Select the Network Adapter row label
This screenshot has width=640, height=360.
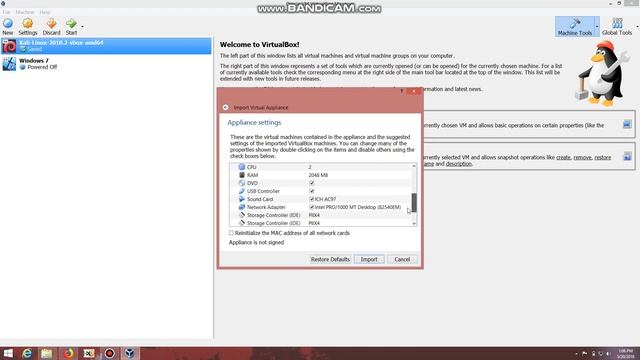[266, 207]
